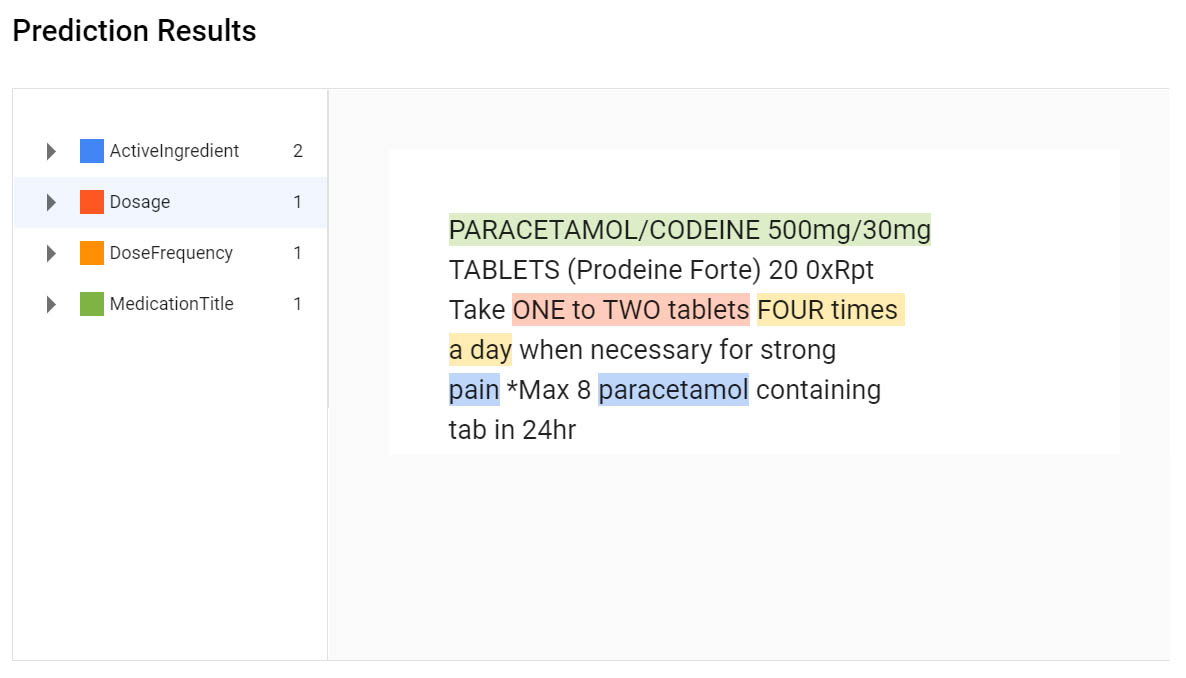Select the DoseFrequency label in list
This screenshot has height=678, width=1186.
point(171,254)
